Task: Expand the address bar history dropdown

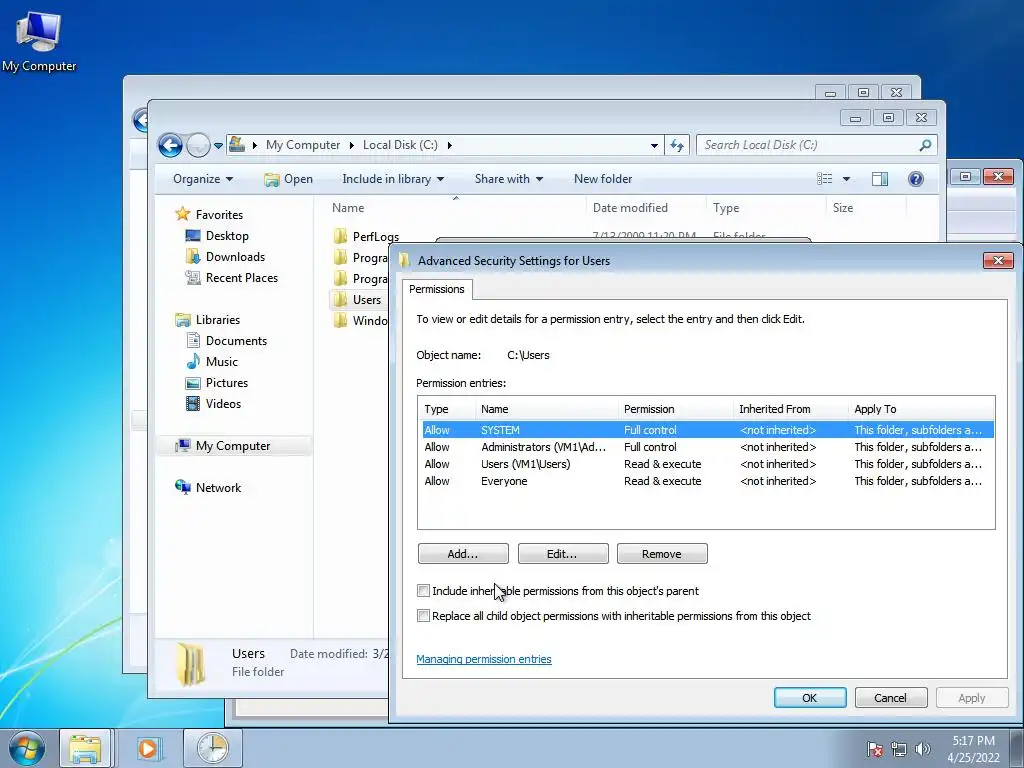Action: tap(654, 146)
